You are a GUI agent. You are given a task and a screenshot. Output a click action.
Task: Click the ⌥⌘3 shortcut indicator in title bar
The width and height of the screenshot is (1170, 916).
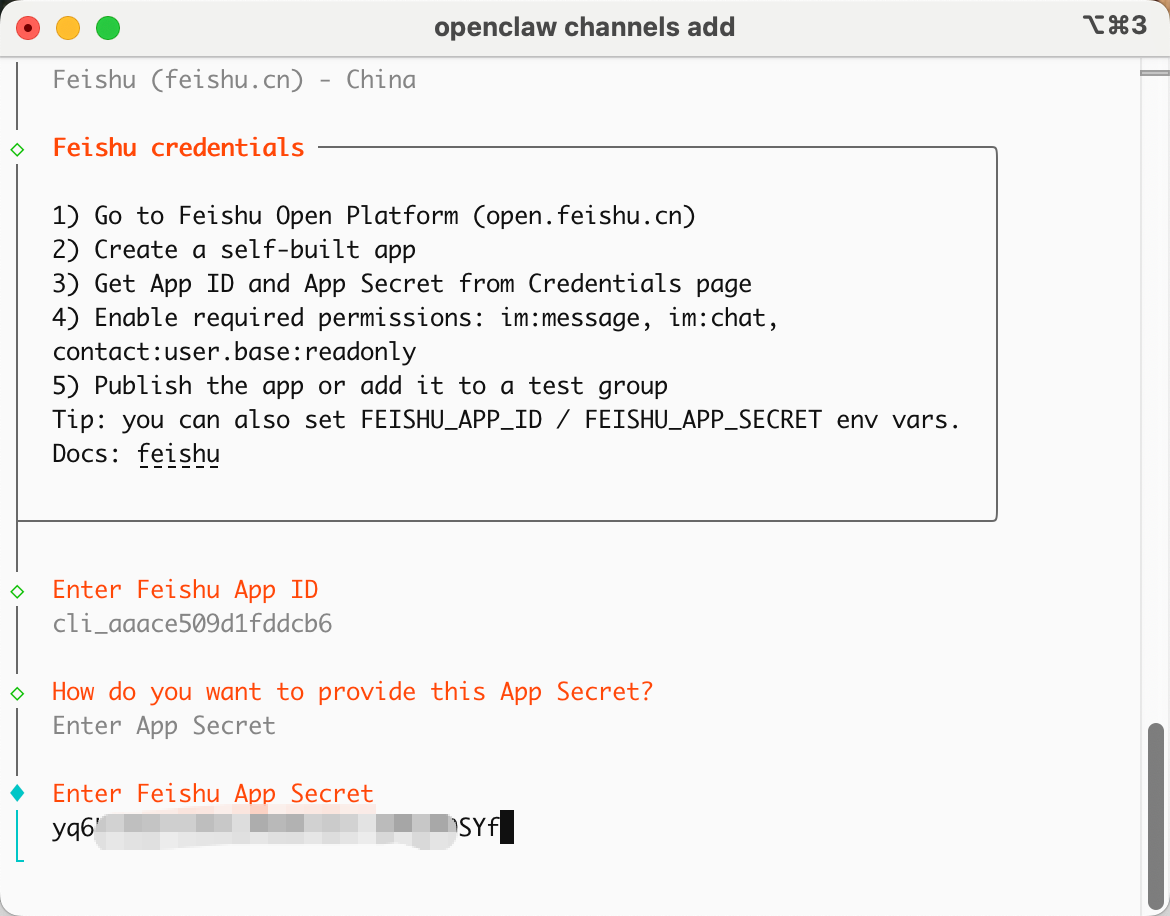[1115, 25]
